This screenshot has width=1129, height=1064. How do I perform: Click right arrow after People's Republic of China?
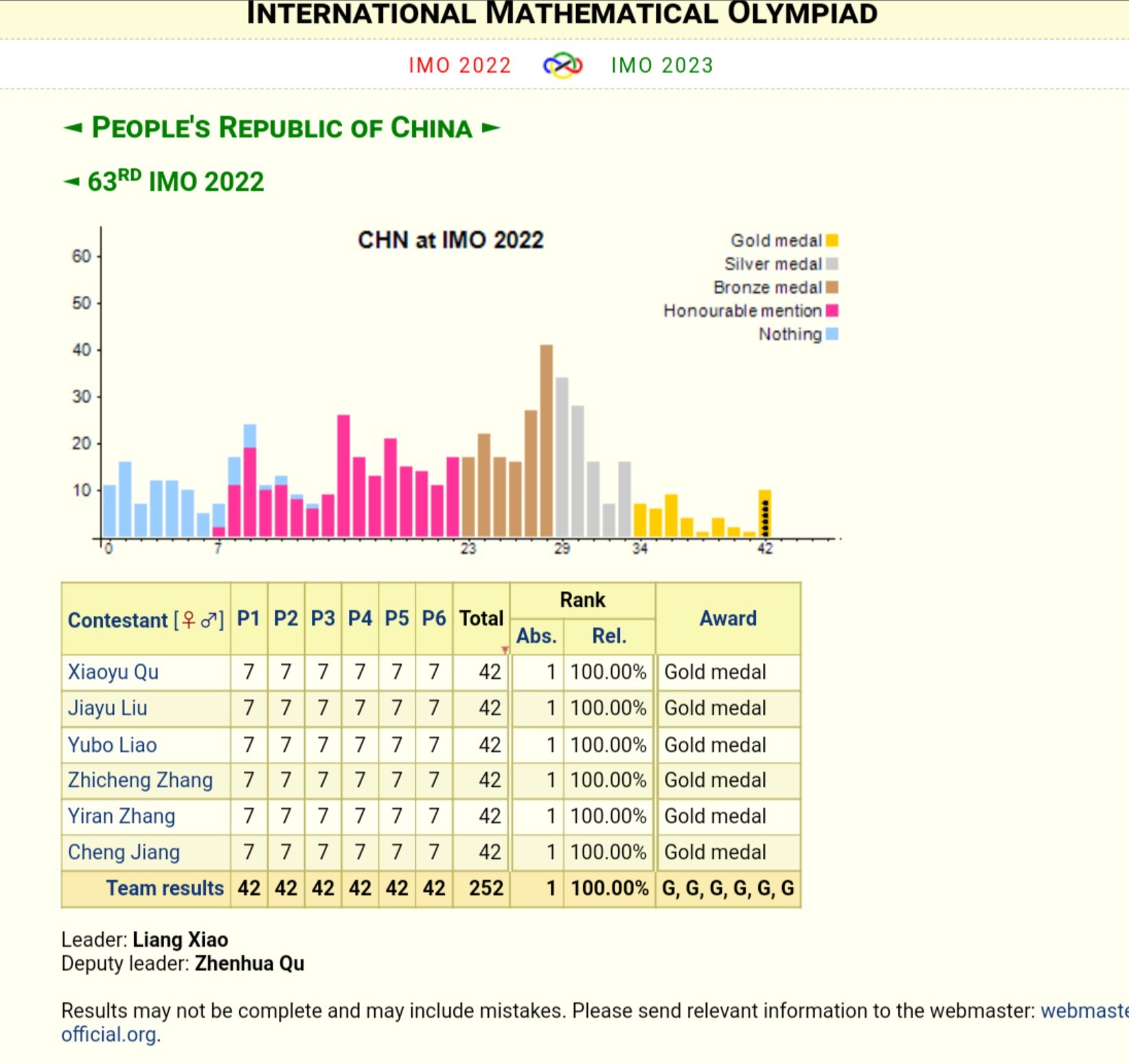tap(490, 128)
